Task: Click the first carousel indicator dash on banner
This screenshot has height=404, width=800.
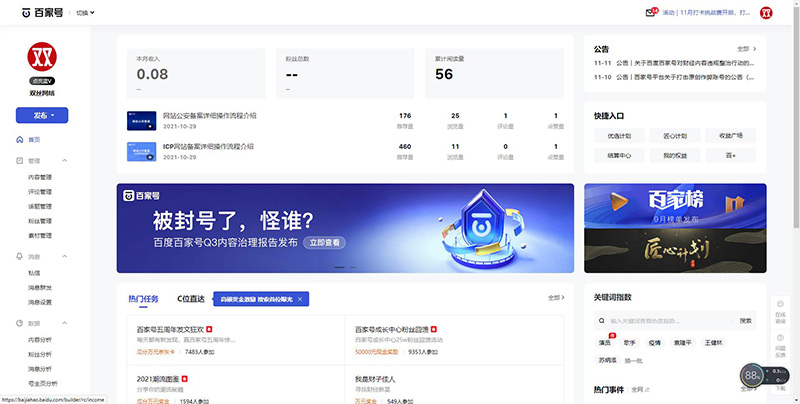Action: 339,267
